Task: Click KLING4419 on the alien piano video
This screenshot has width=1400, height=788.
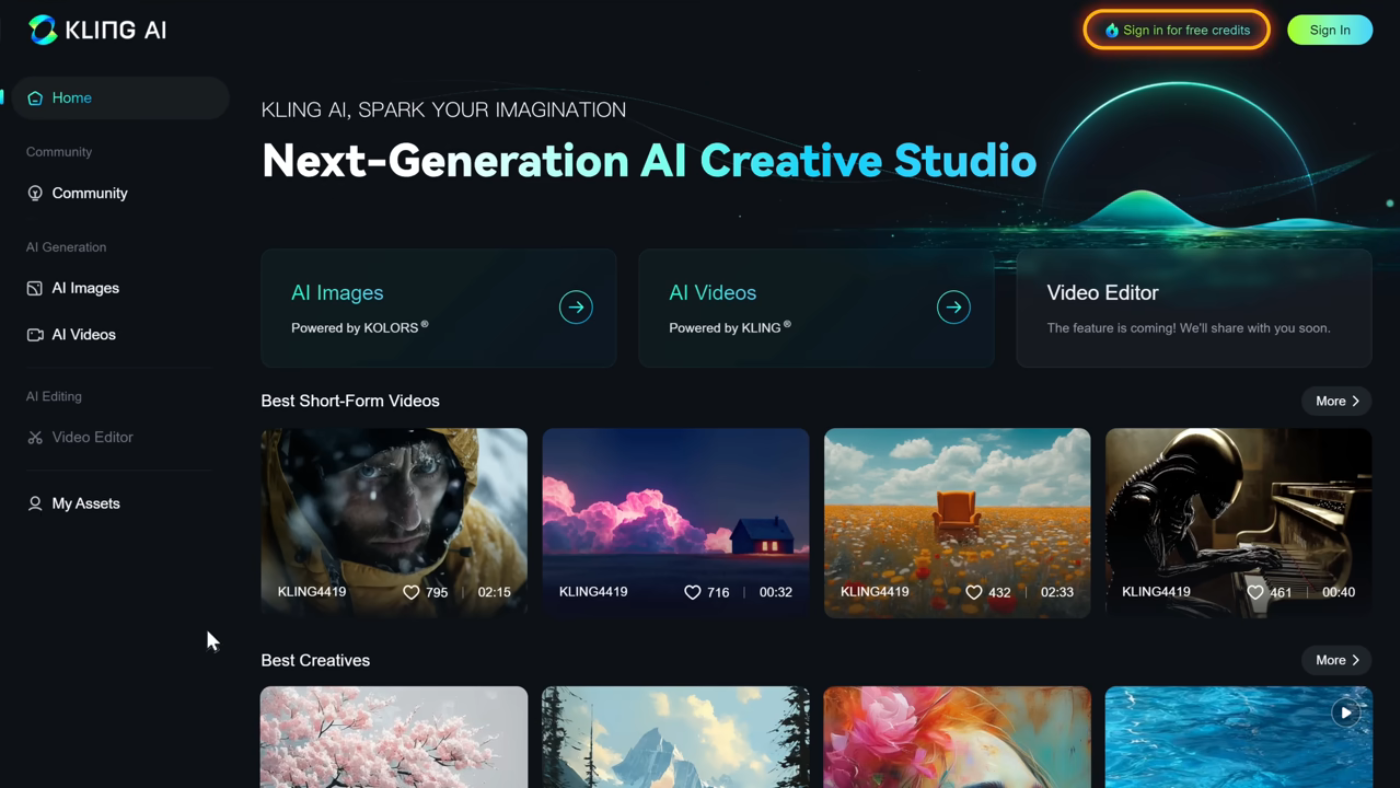Action: click(1156, 592)
